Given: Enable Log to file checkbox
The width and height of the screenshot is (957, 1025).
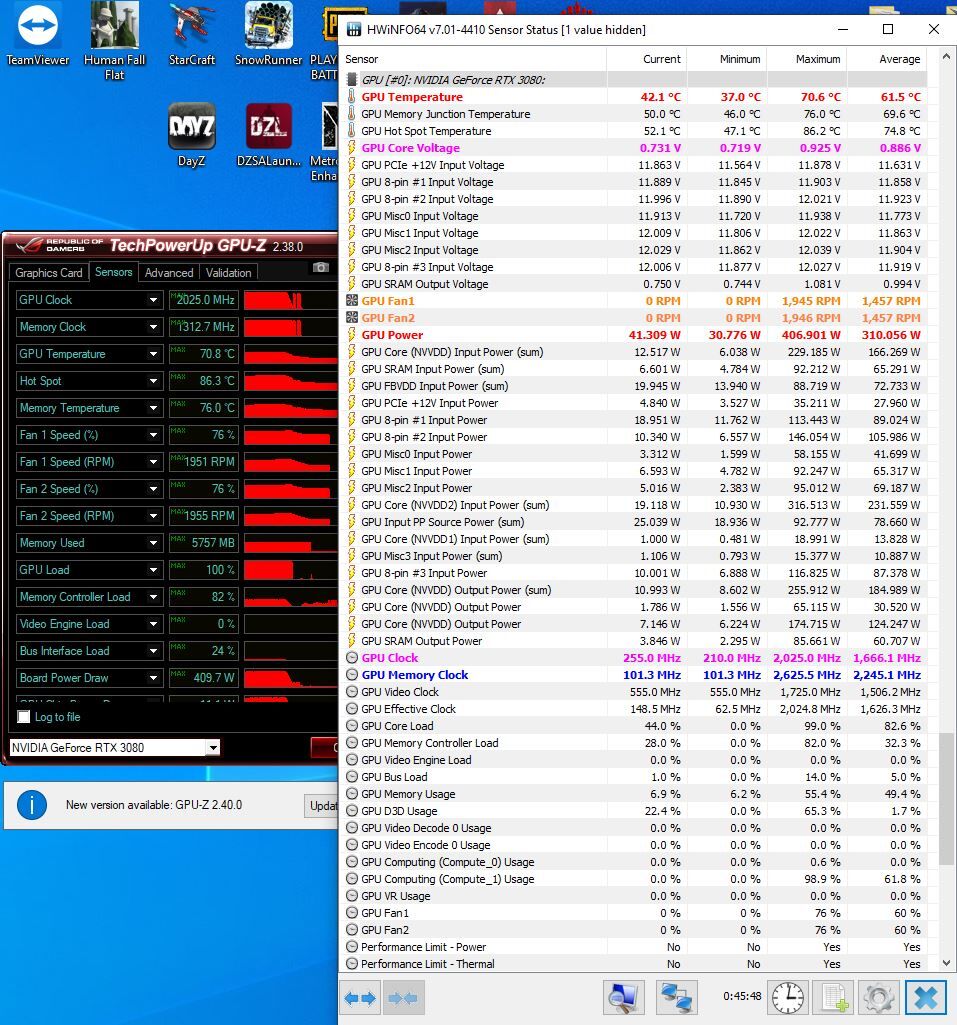Looking at the screenshot, I should click(x=24, y=716).
